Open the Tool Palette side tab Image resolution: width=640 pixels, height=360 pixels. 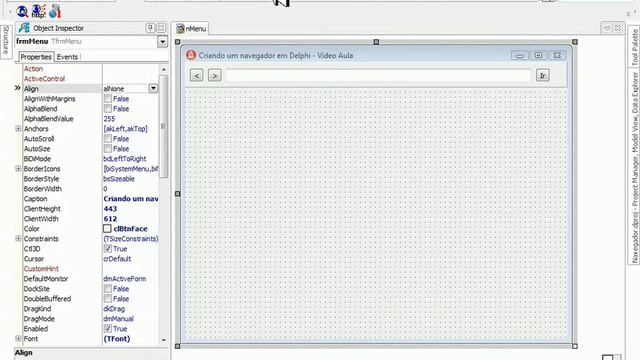click(x=635, y=48)
